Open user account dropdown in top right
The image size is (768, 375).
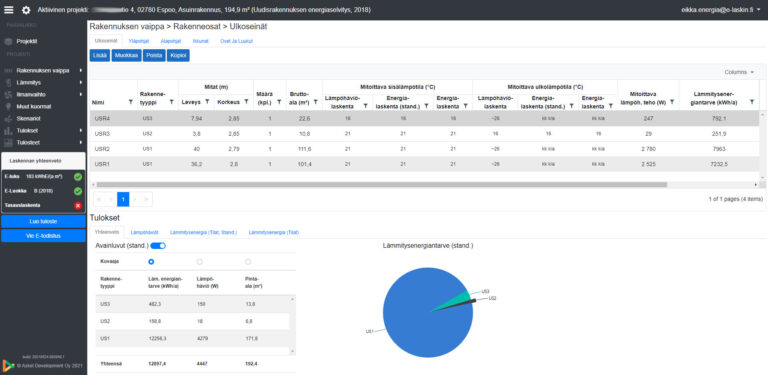pyautogui.click(x=720, y=10)
